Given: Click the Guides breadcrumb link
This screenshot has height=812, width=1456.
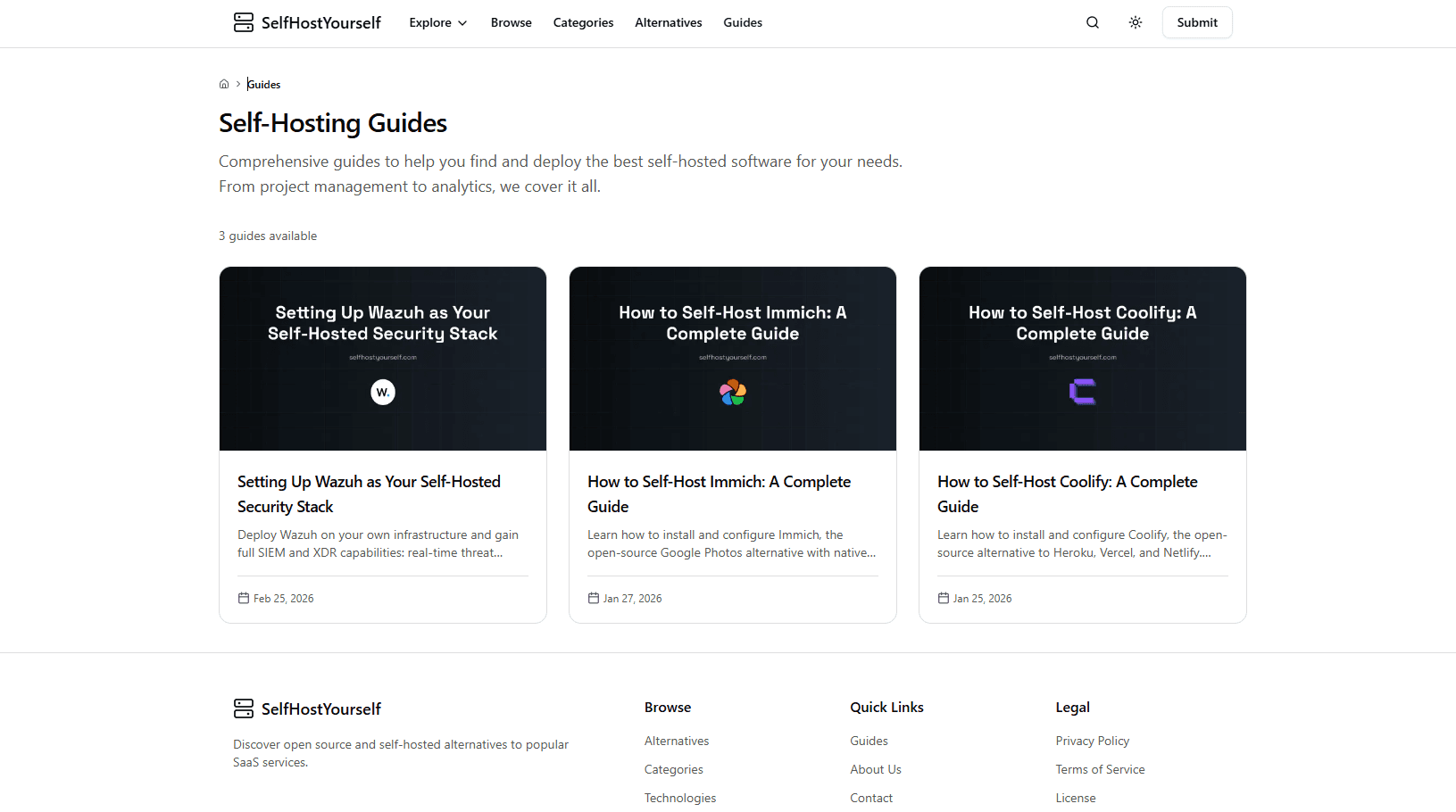Looking at the screenshot, I should [264, 84].
